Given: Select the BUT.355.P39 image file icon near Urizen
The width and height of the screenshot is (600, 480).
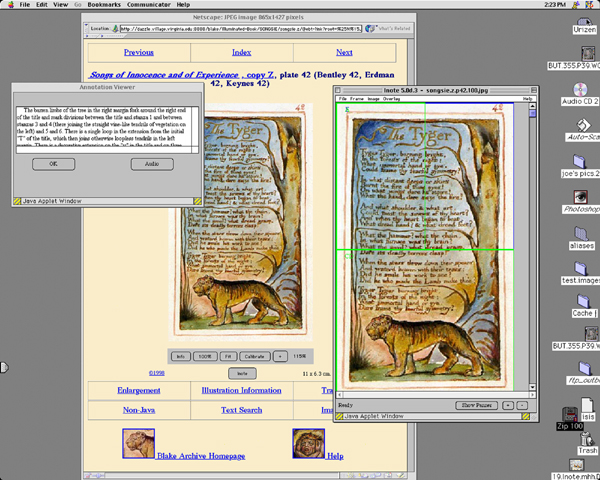Looking at the screenshot, I should 588,54.
